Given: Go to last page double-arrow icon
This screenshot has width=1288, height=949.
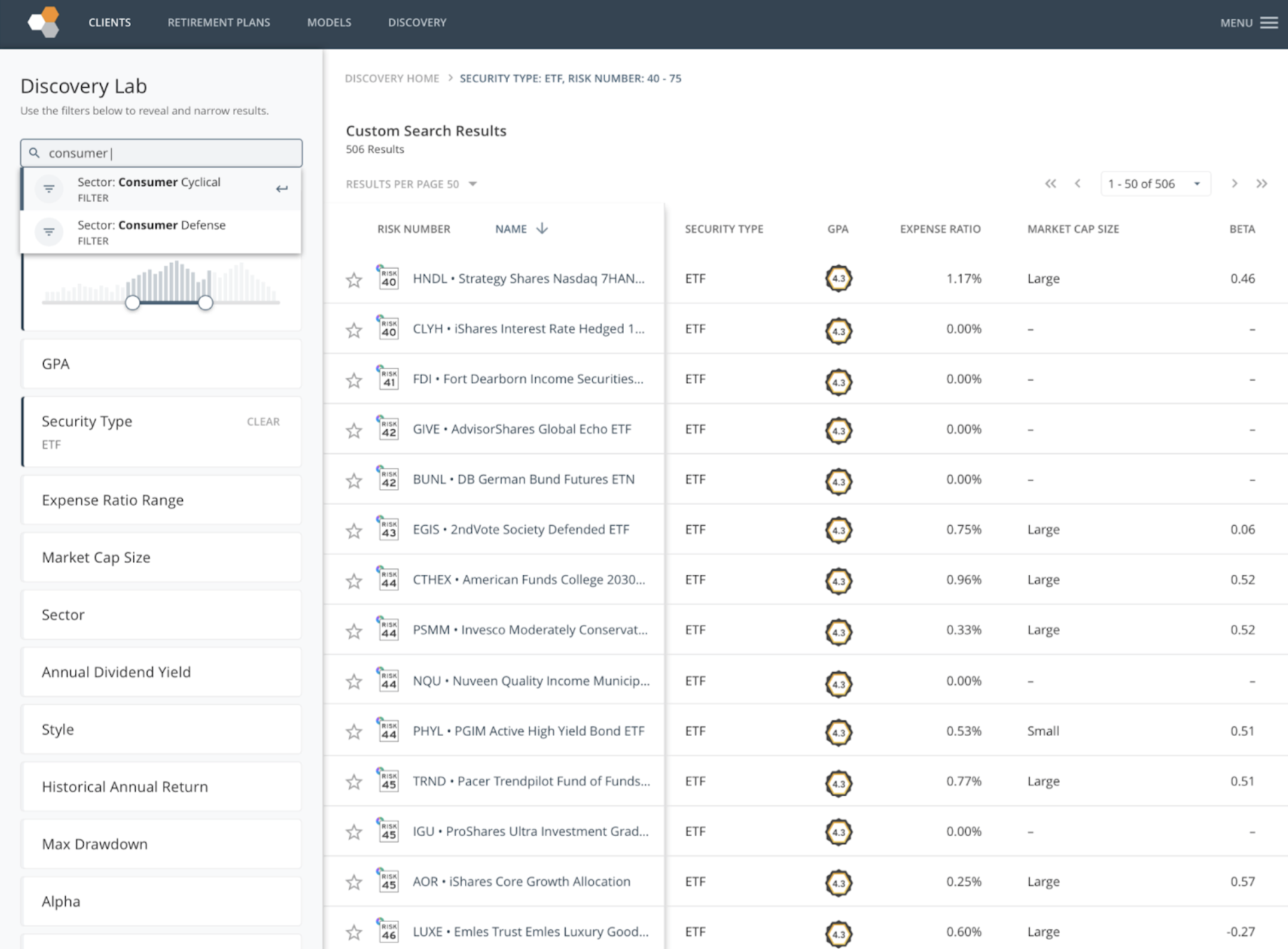Looking at the screenshot, I should (x=1262, y=183).
